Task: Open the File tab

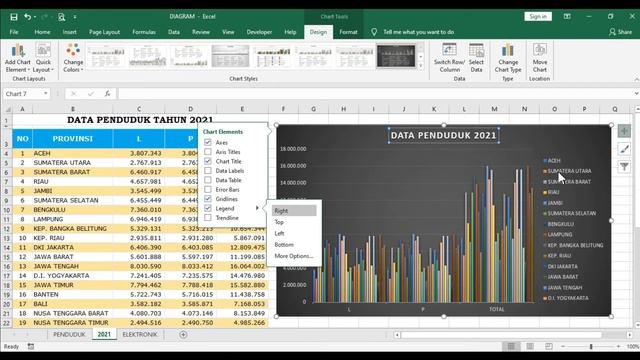Action: coord(14,32)
